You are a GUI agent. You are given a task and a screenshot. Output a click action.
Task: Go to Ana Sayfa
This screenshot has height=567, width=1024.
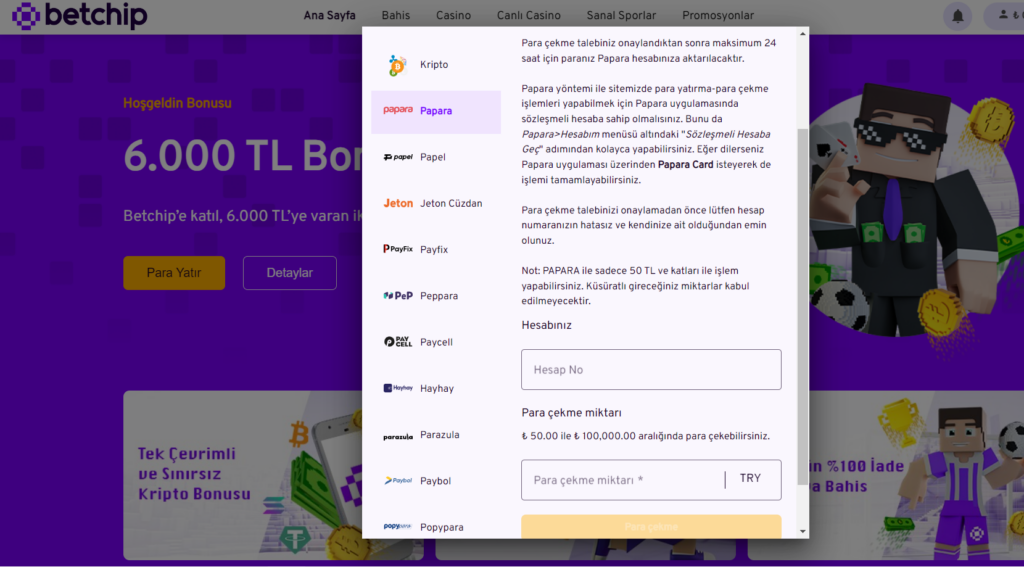coord(329,15)
